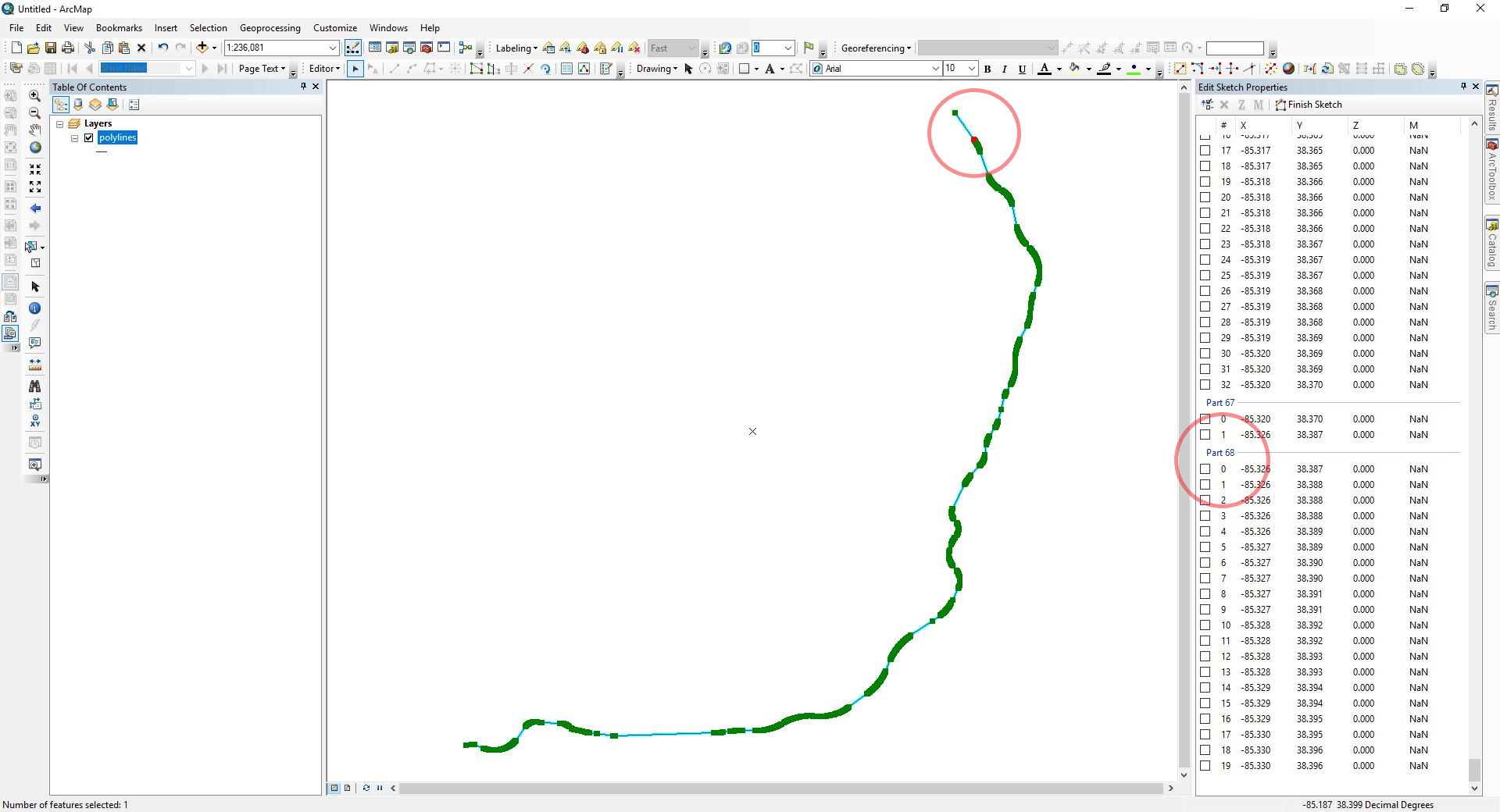Click the Add Data button icon
This screenshot has height=812, width=1500.
202,48
